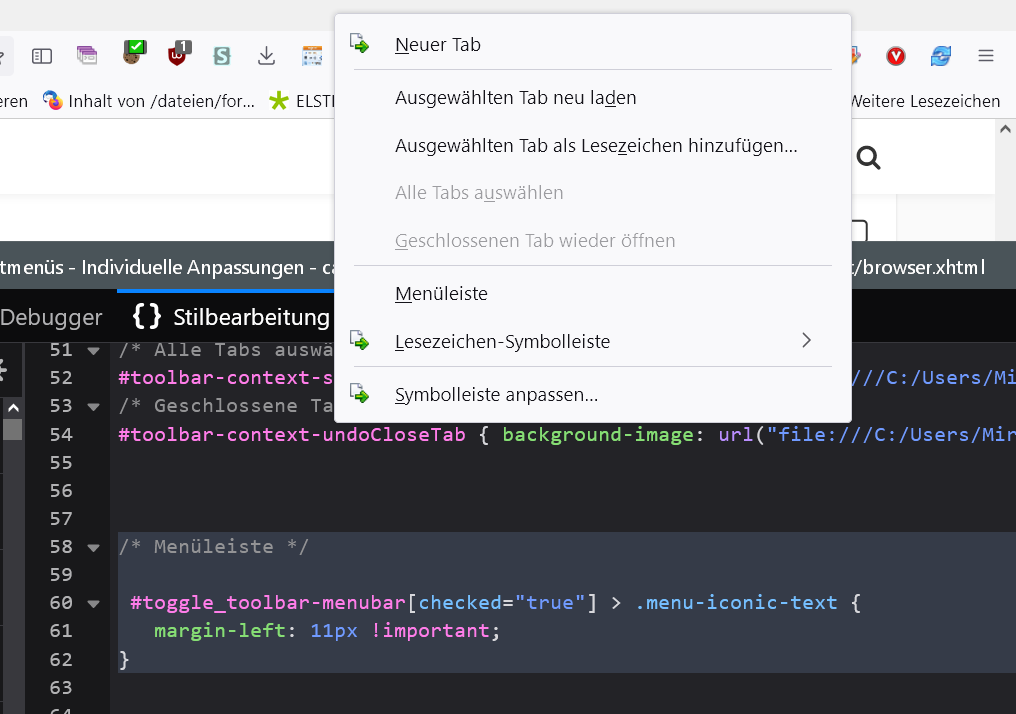
Task: Toggle the Menüleiste option in context menu
Action: pos(441,294)
